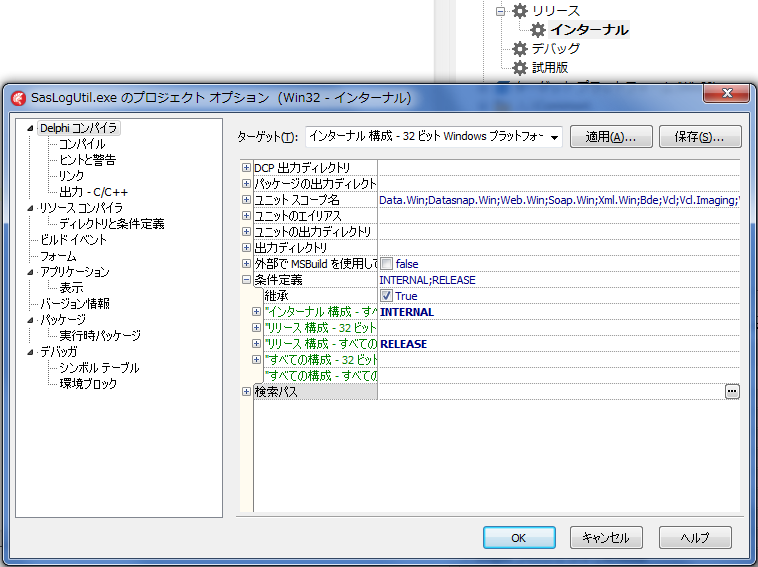The height and width of the screenshot is (567, 758).
Task: Expand the 検索パス row
Action: coord(246,392)
